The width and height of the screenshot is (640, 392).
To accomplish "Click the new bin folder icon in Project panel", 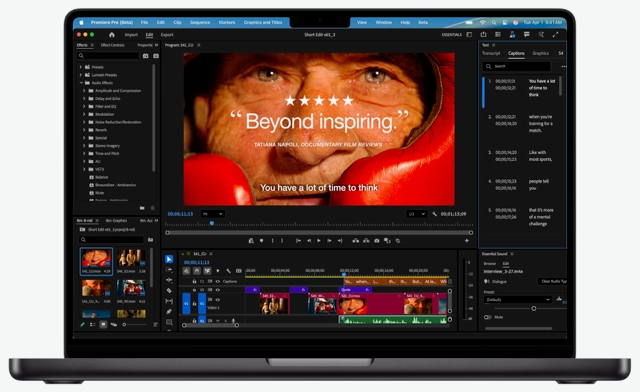I will tap(150, 240).
